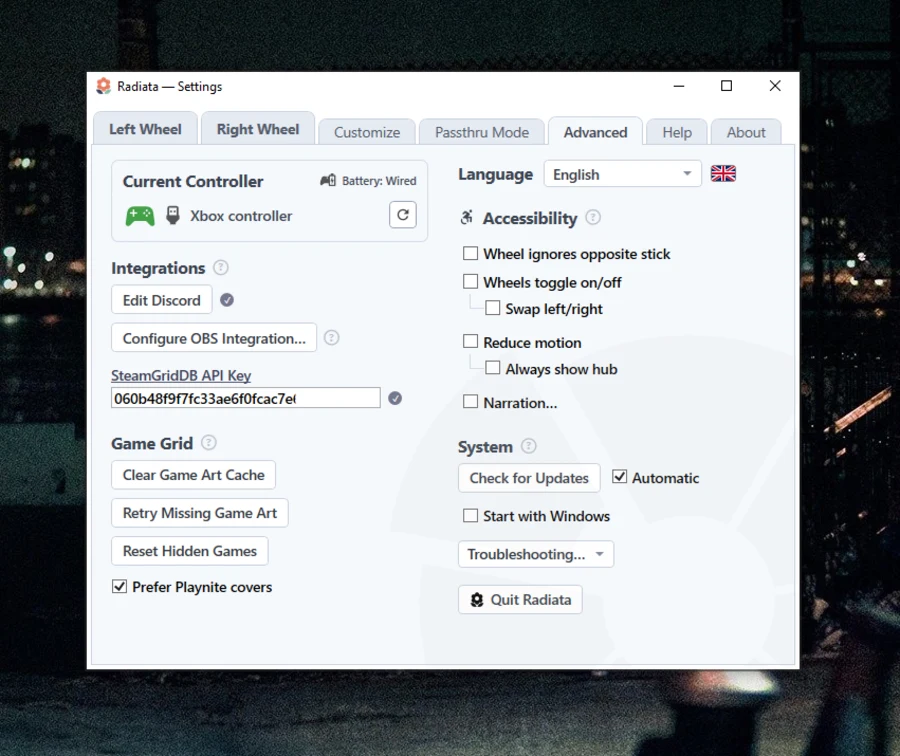Viewport: 900px width, 756px height.
Task: Open the SteamGridDB API Key link
Action: pos(181,375)
